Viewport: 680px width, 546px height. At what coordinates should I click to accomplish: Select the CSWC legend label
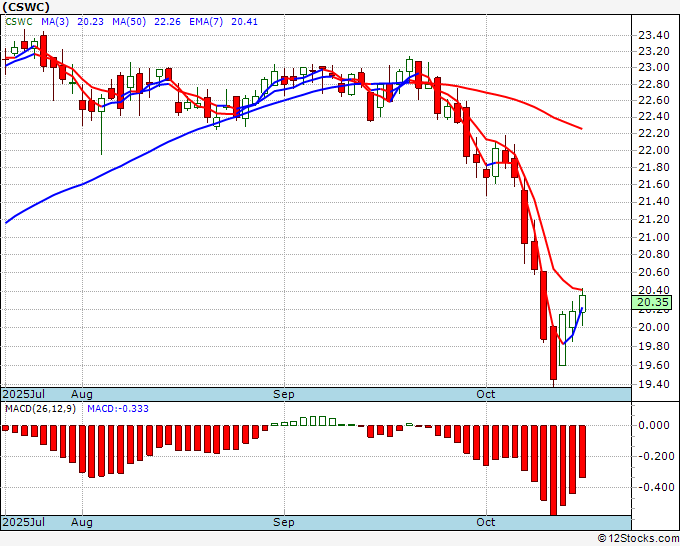click(x=19, y=22)
